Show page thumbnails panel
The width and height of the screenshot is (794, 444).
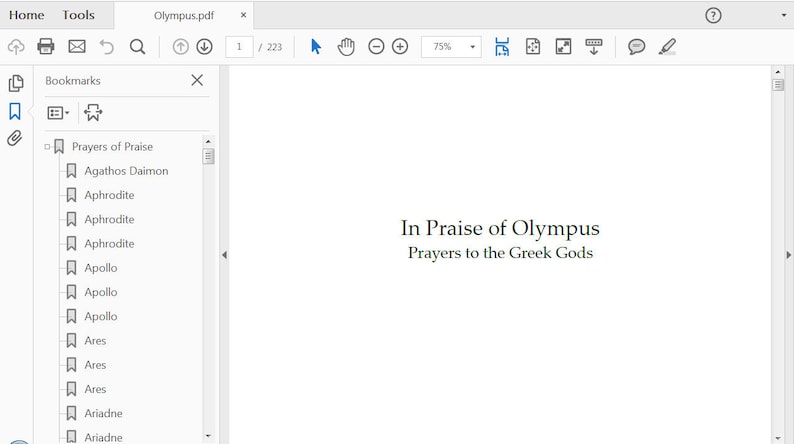16,83
